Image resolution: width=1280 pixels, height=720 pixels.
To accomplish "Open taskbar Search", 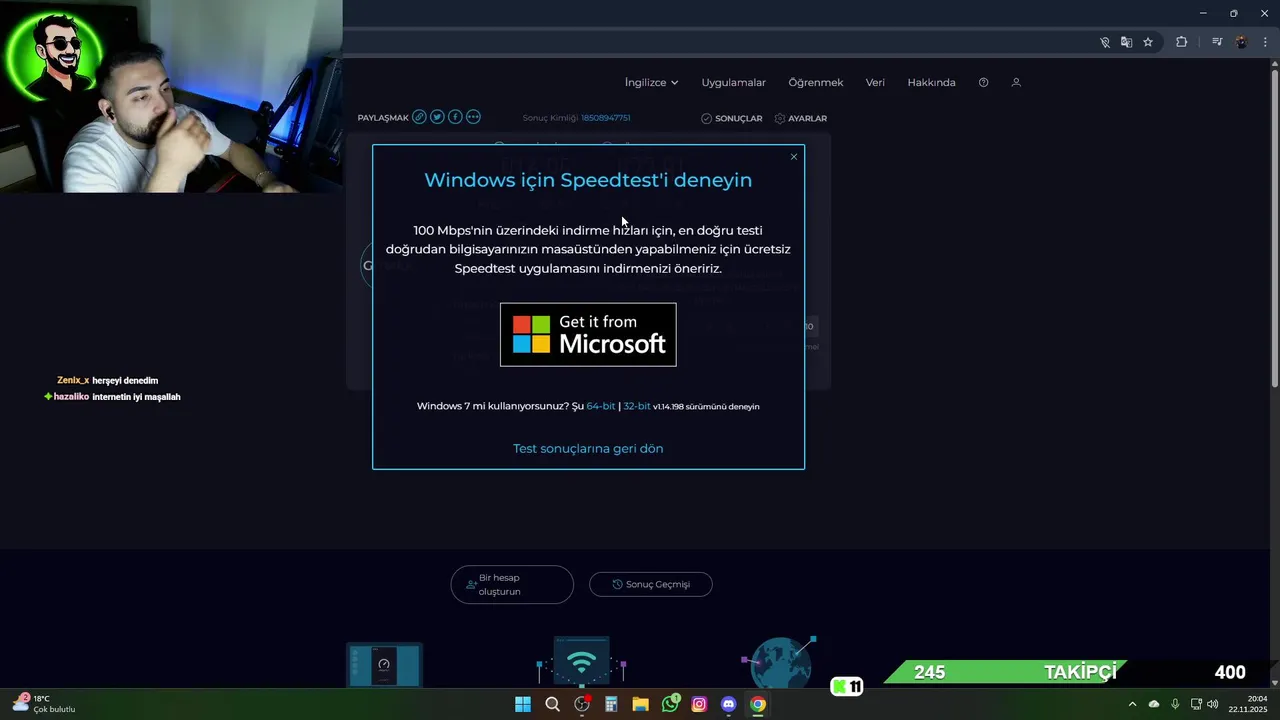I will pyautogui.click(x=552, y=704).
